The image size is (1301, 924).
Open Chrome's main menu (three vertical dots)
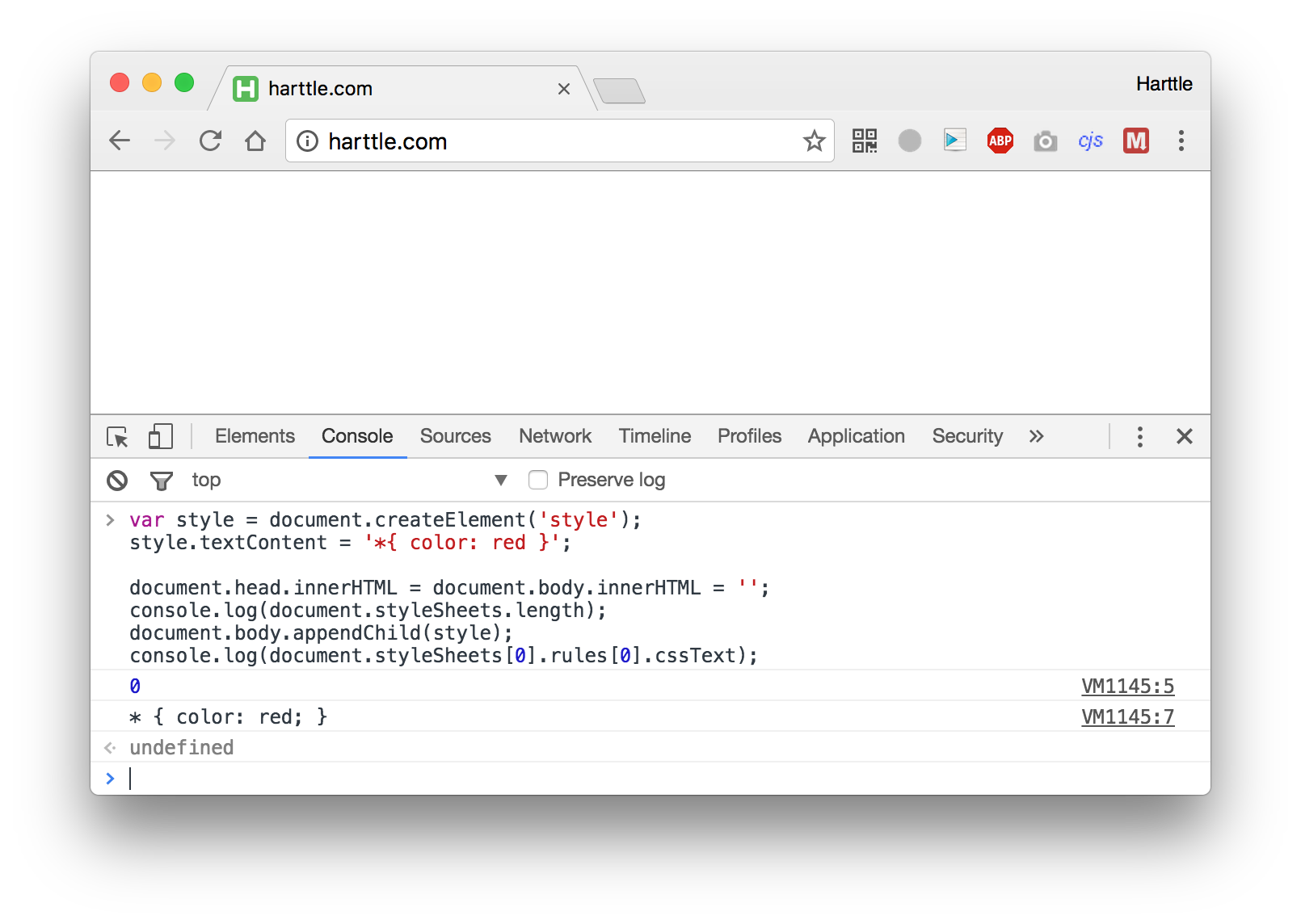tap(1181, 141)
